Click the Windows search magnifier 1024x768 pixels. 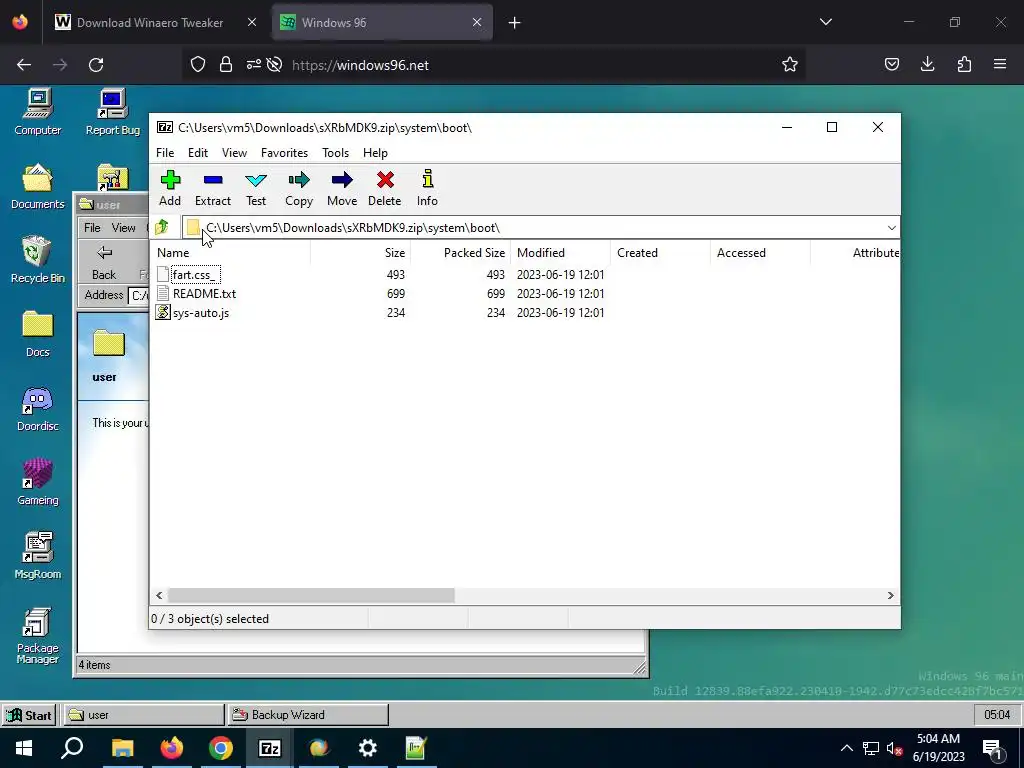pos(72,748)
